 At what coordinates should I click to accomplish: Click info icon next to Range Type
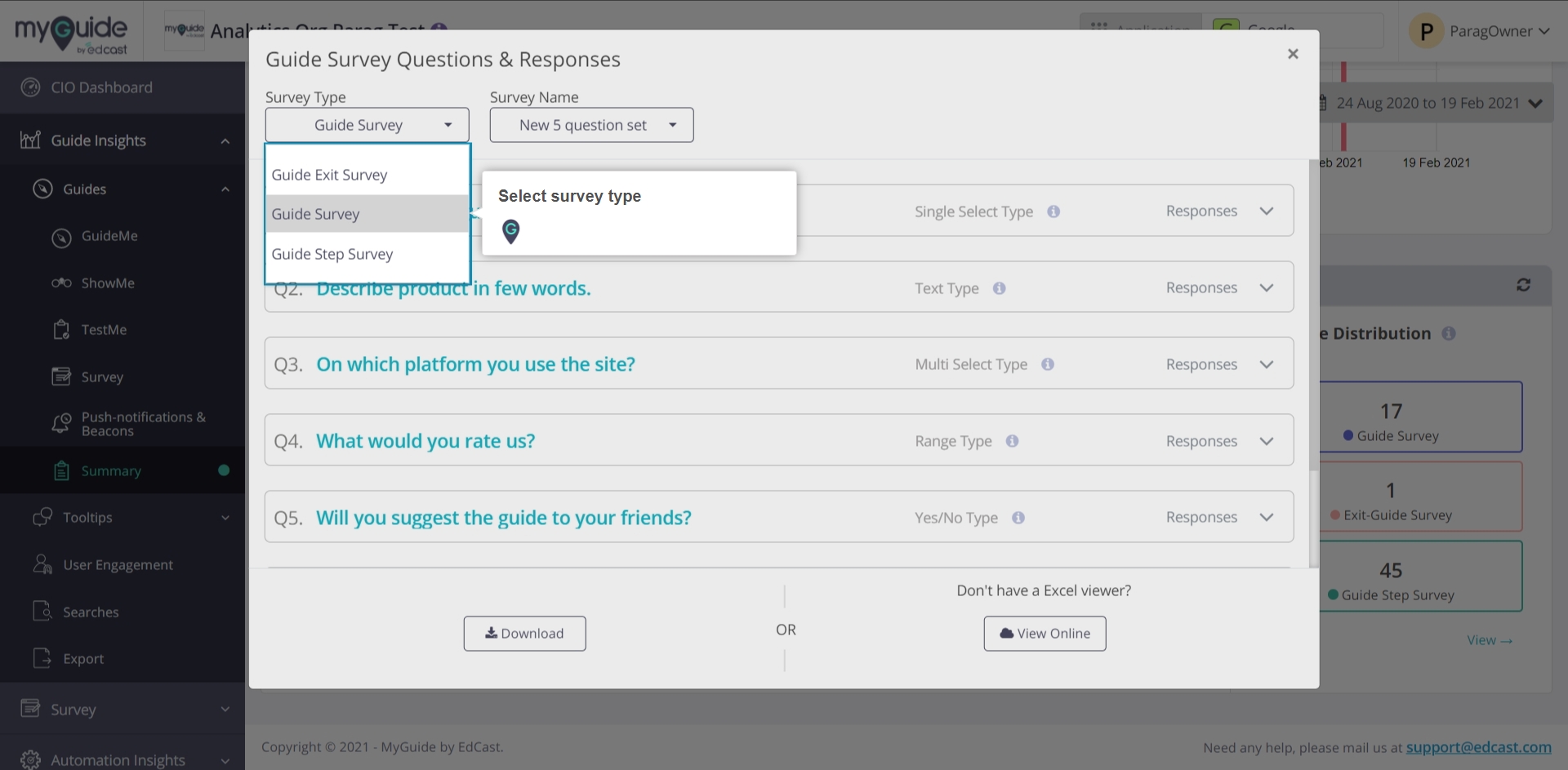pyautogui.click(x=1012, y=441)
